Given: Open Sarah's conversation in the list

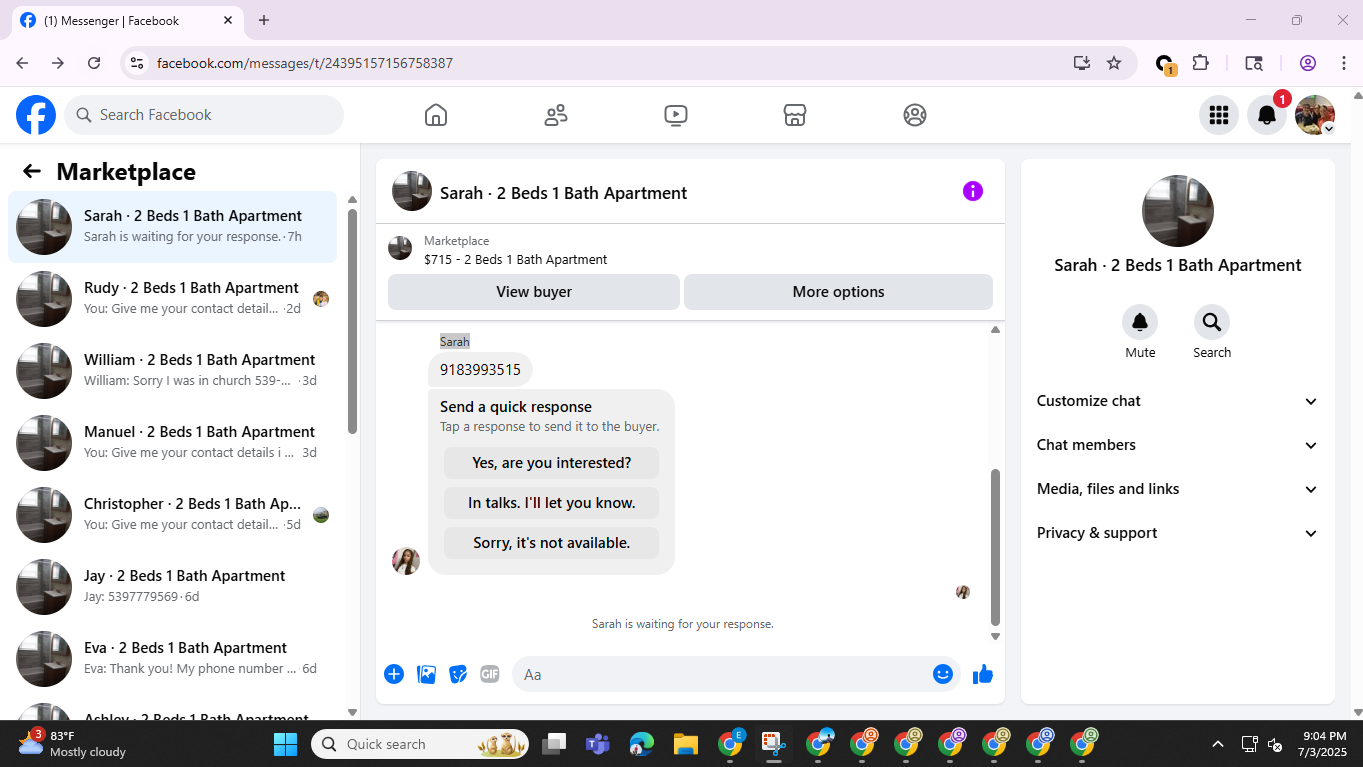Looking at the screenshot, I should (172, 227).
